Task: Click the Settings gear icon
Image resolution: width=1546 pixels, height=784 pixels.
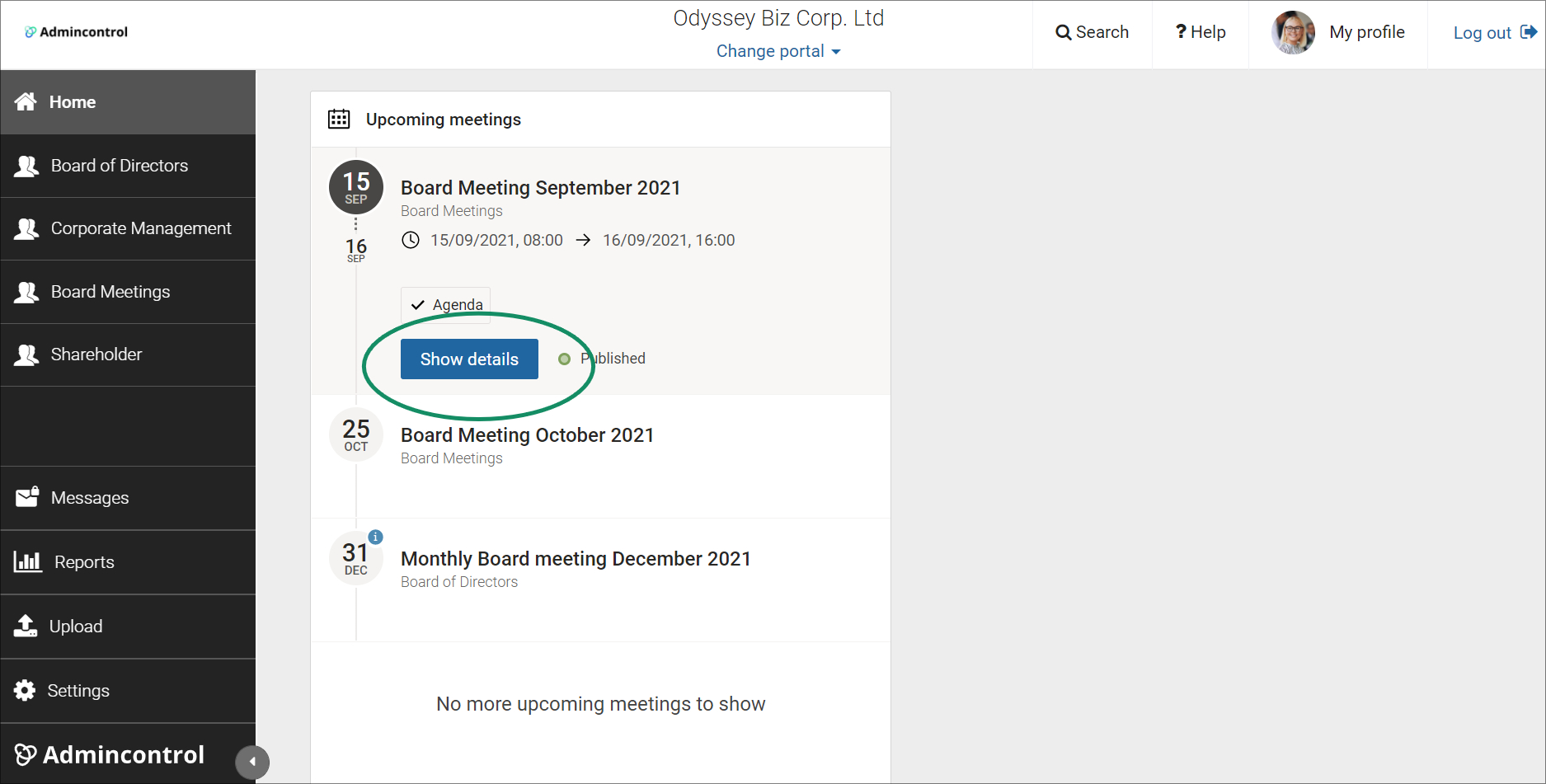Action: [26, 690]
